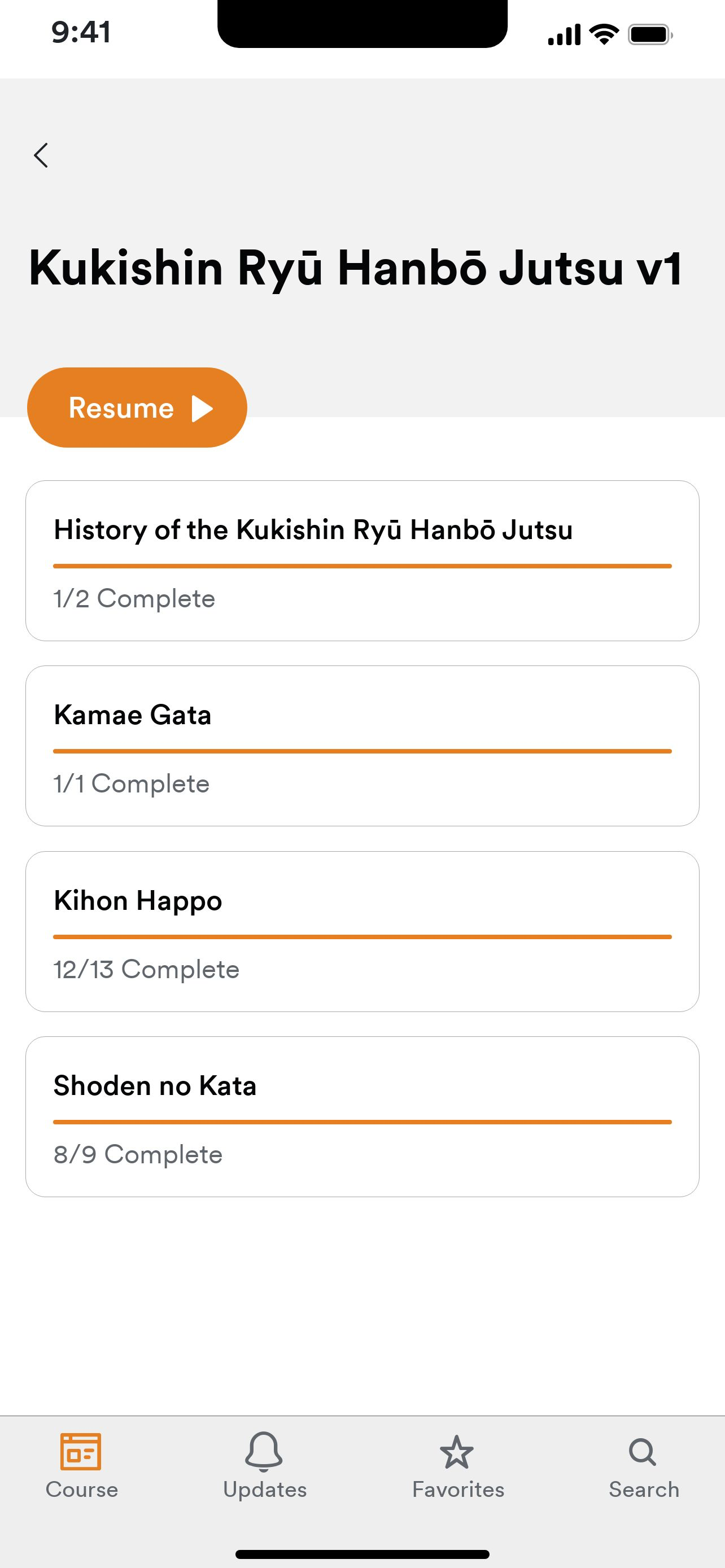
Task: Tap the Course newspaper icon
Action: coord(81,1451)
